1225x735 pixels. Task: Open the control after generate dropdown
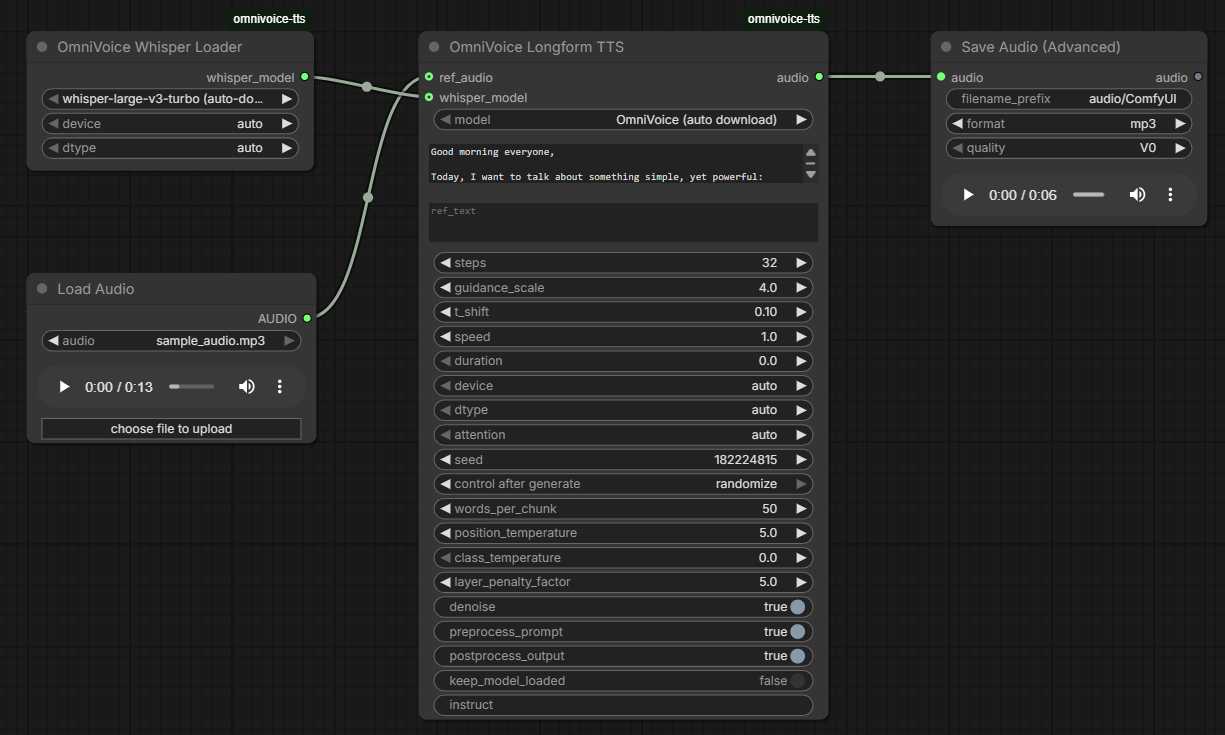623,484
